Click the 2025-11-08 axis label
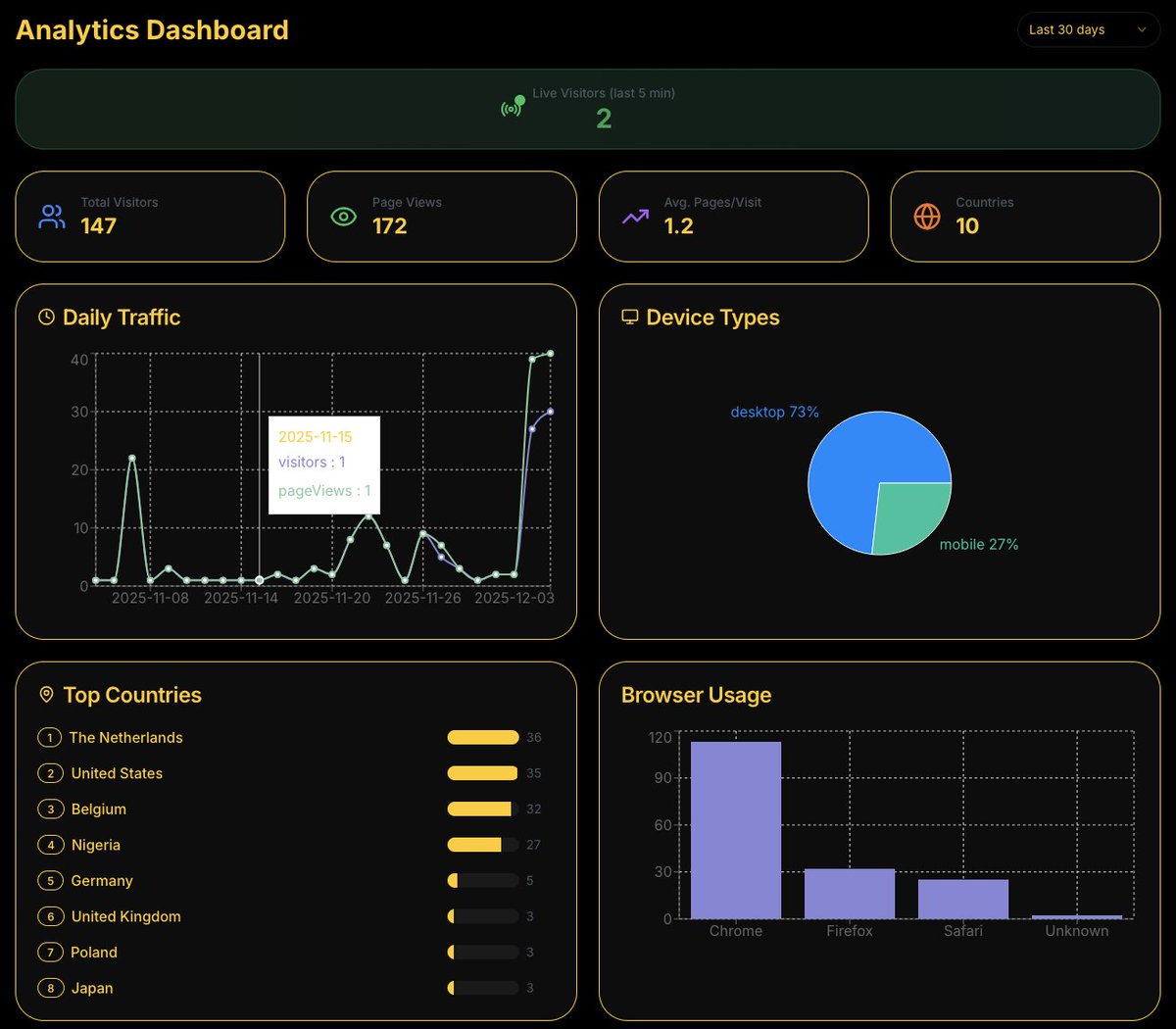Screen dimensions: 1176x1029 150,598
